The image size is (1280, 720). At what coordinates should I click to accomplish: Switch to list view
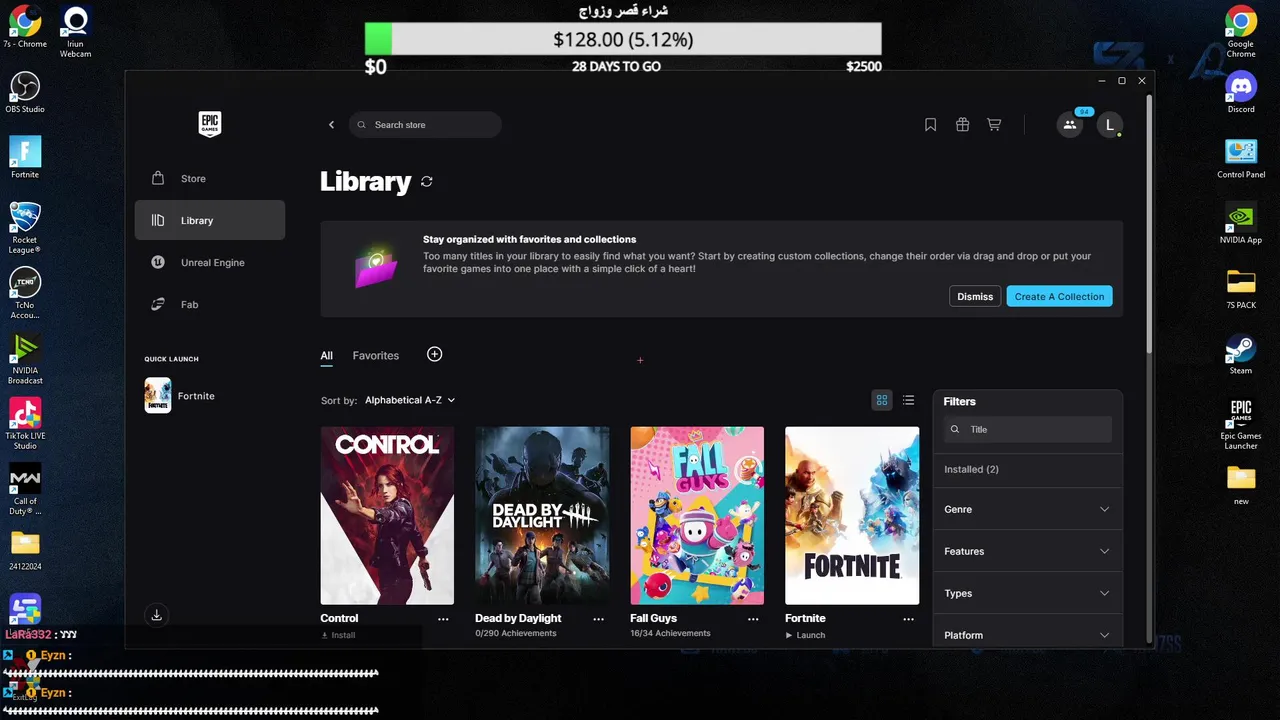coord(908,400)
